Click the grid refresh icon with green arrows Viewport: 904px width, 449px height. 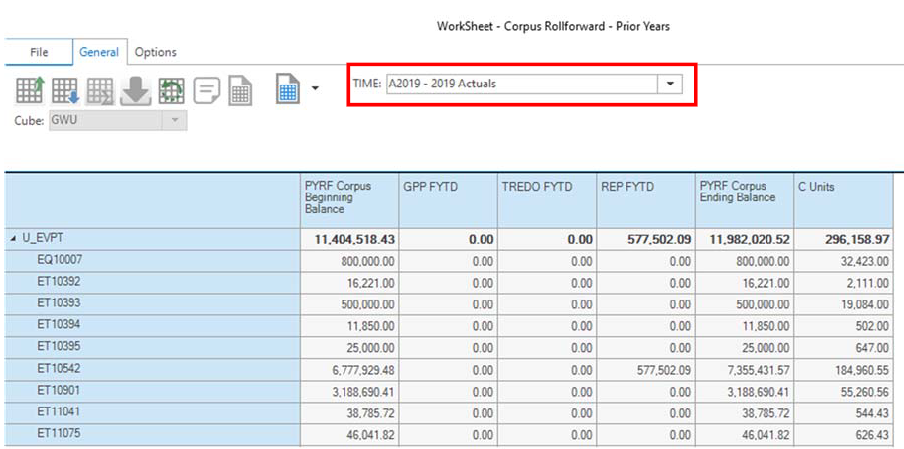pos(171,90)
